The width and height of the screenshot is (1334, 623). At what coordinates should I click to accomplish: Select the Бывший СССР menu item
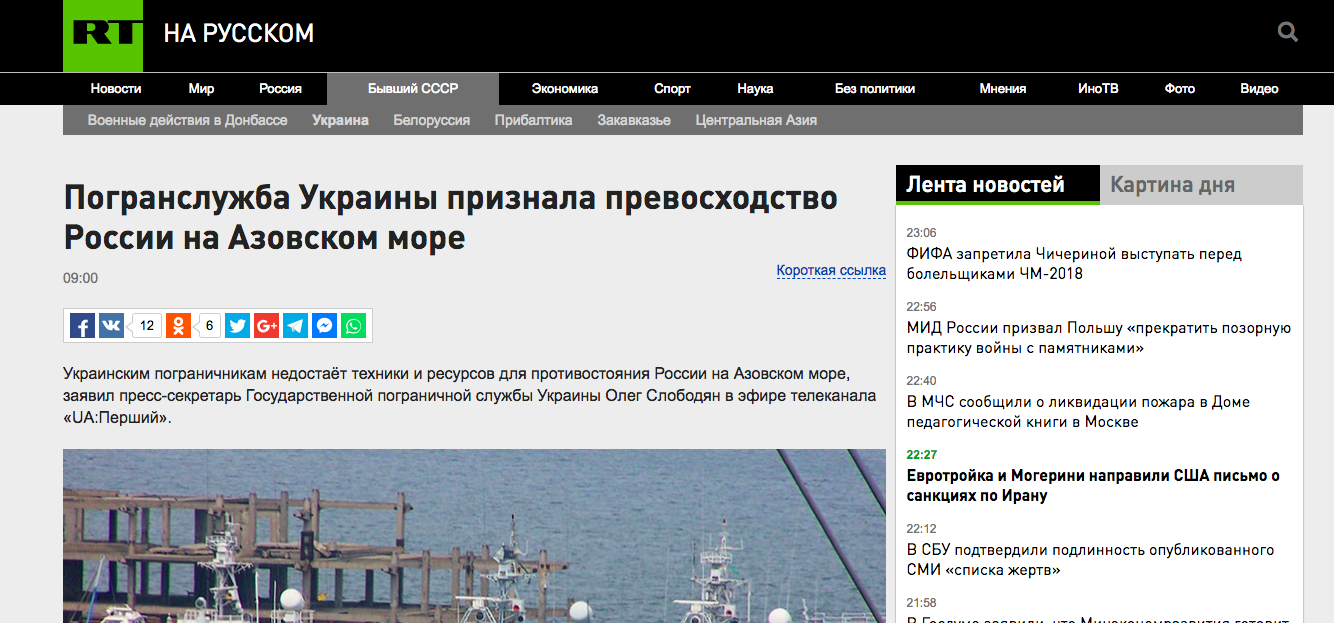click(x=413, y=88)
